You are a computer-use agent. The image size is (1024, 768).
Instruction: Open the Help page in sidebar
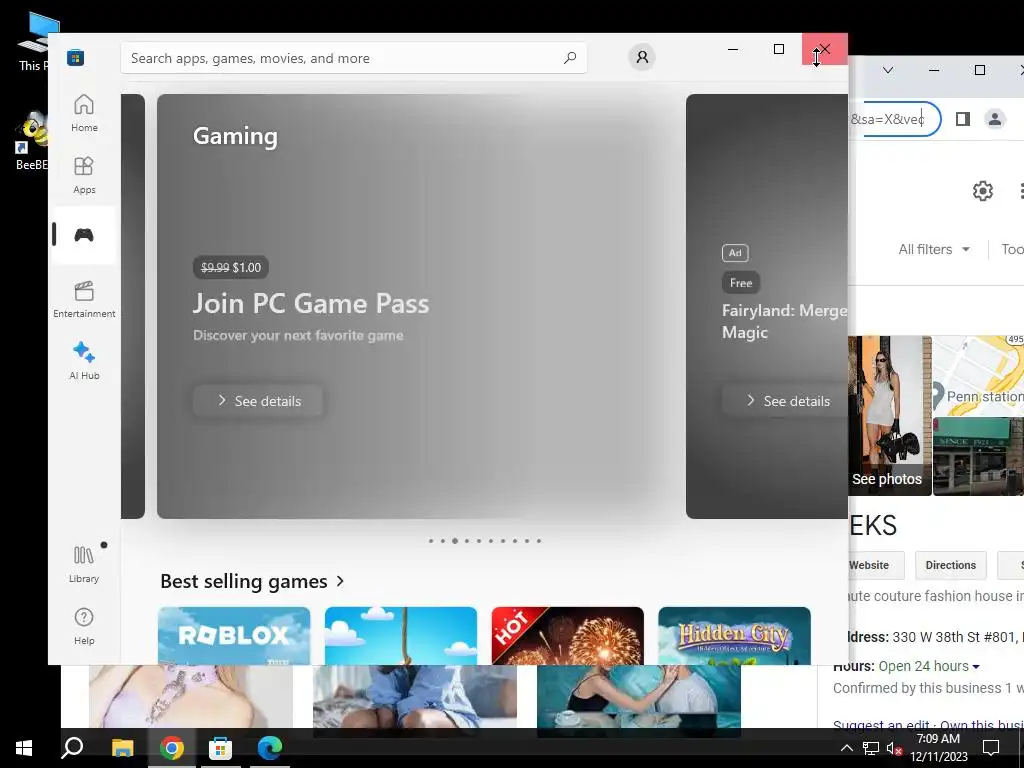click(x=84, y=626)
